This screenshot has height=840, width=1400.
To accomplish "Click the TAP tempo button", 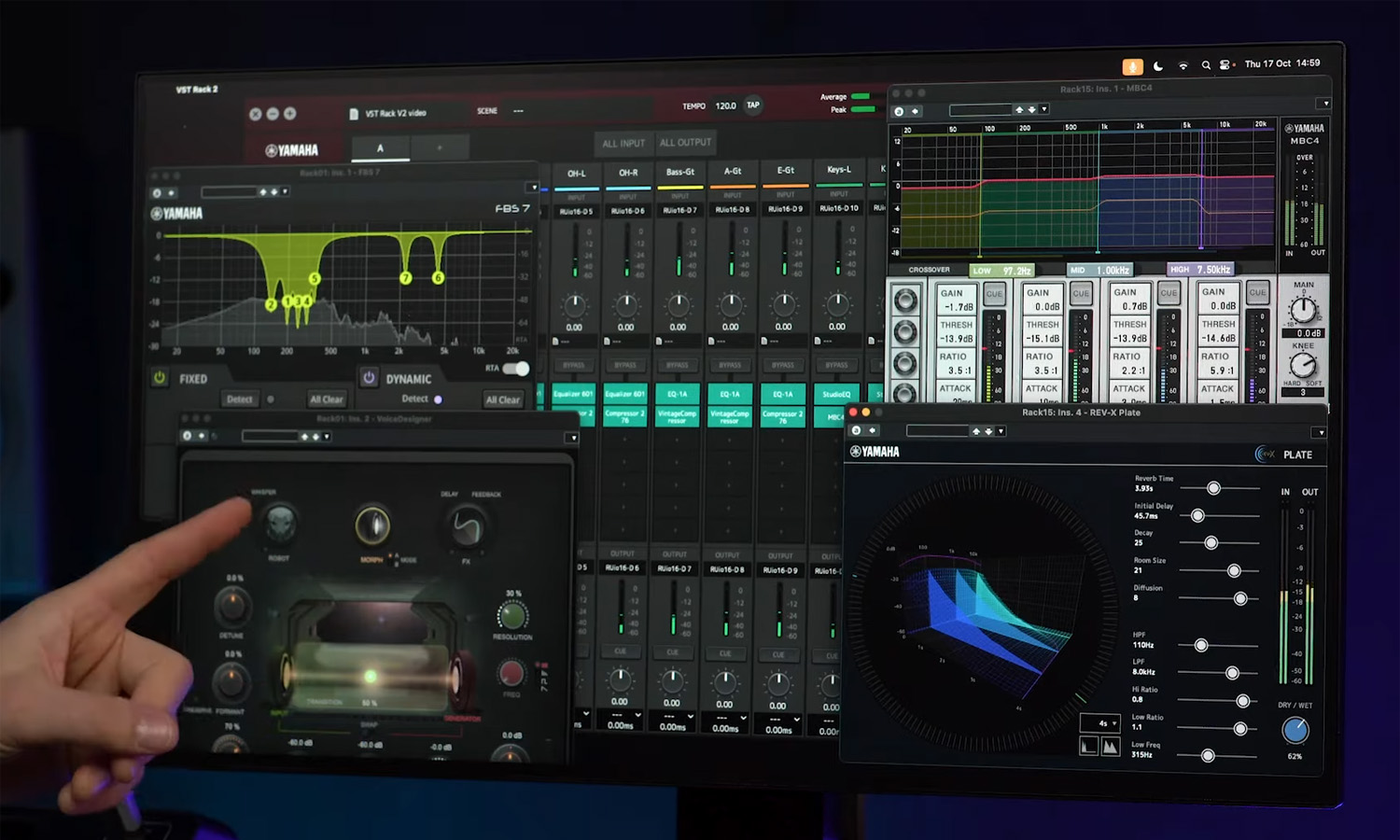I will click(x=752, y=105).
